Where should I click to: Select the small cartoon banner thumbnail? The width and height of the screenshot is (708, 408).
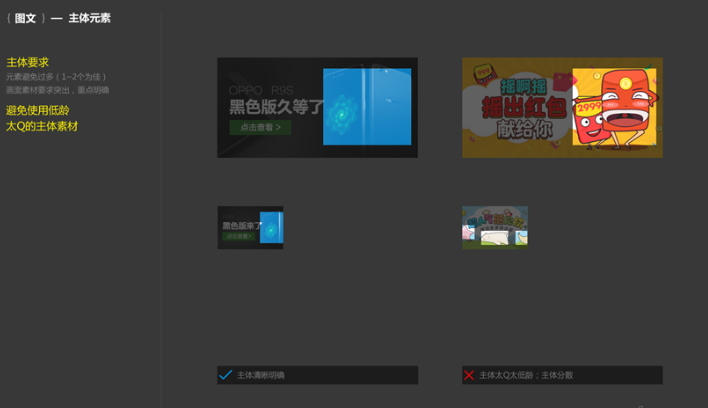coord(494,227)
